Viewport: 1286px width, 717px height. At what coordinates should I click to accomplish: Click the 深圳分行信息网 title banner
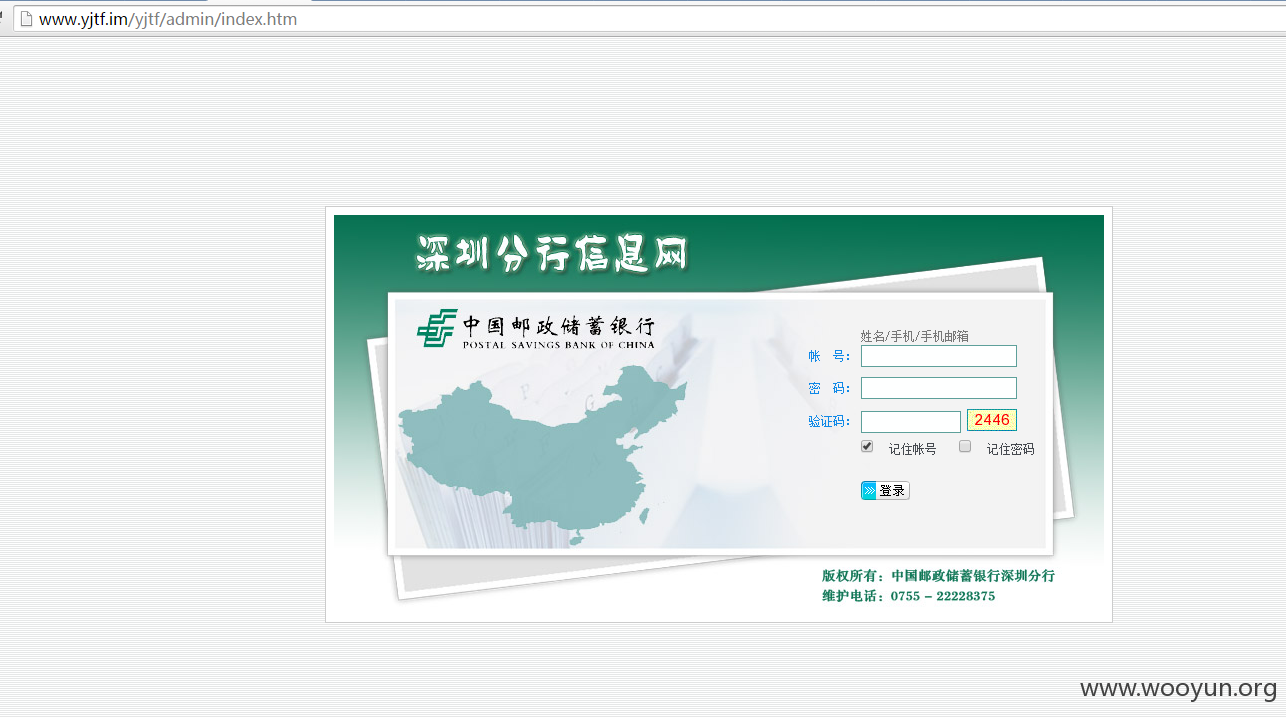[x=552, y=254]
